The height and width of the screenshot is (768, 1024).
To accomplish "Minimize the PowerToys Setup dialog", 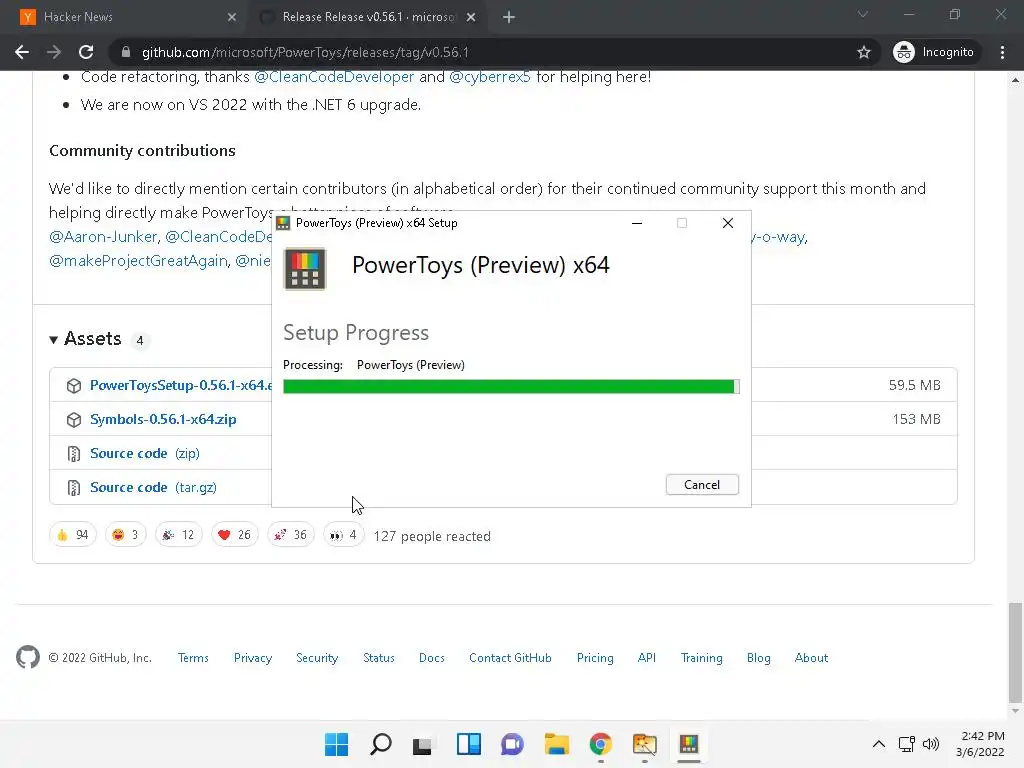I will 637,223.
